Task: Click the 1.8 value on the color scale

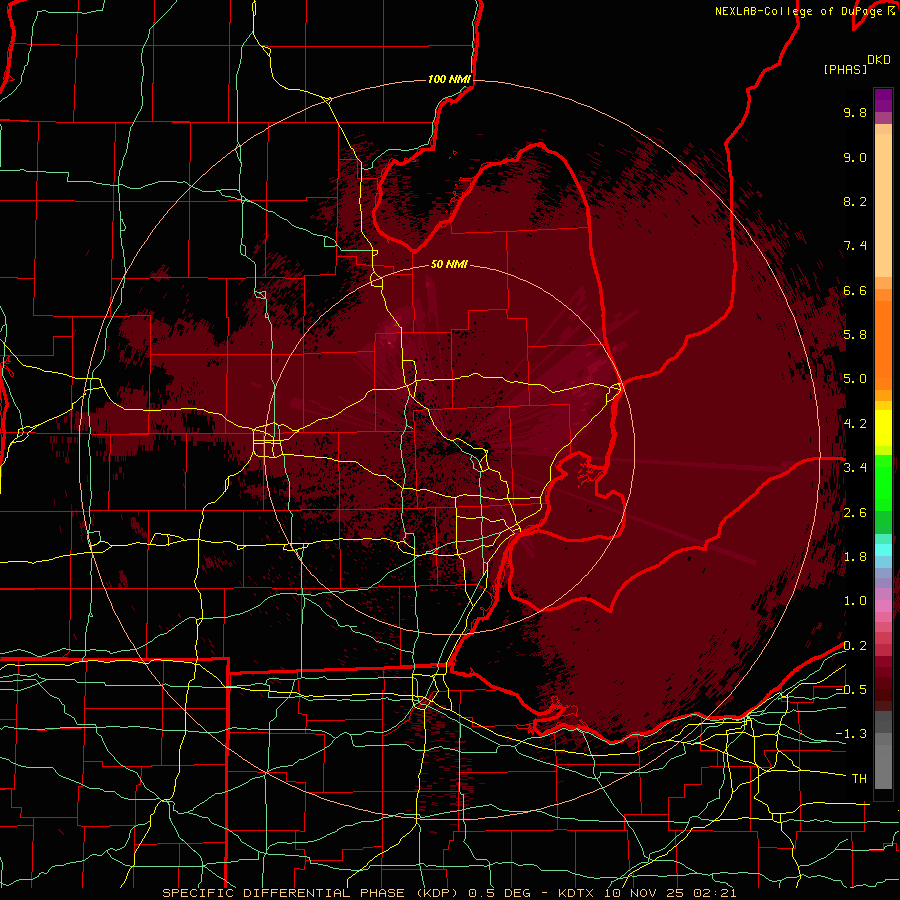Action: point(855,557)
